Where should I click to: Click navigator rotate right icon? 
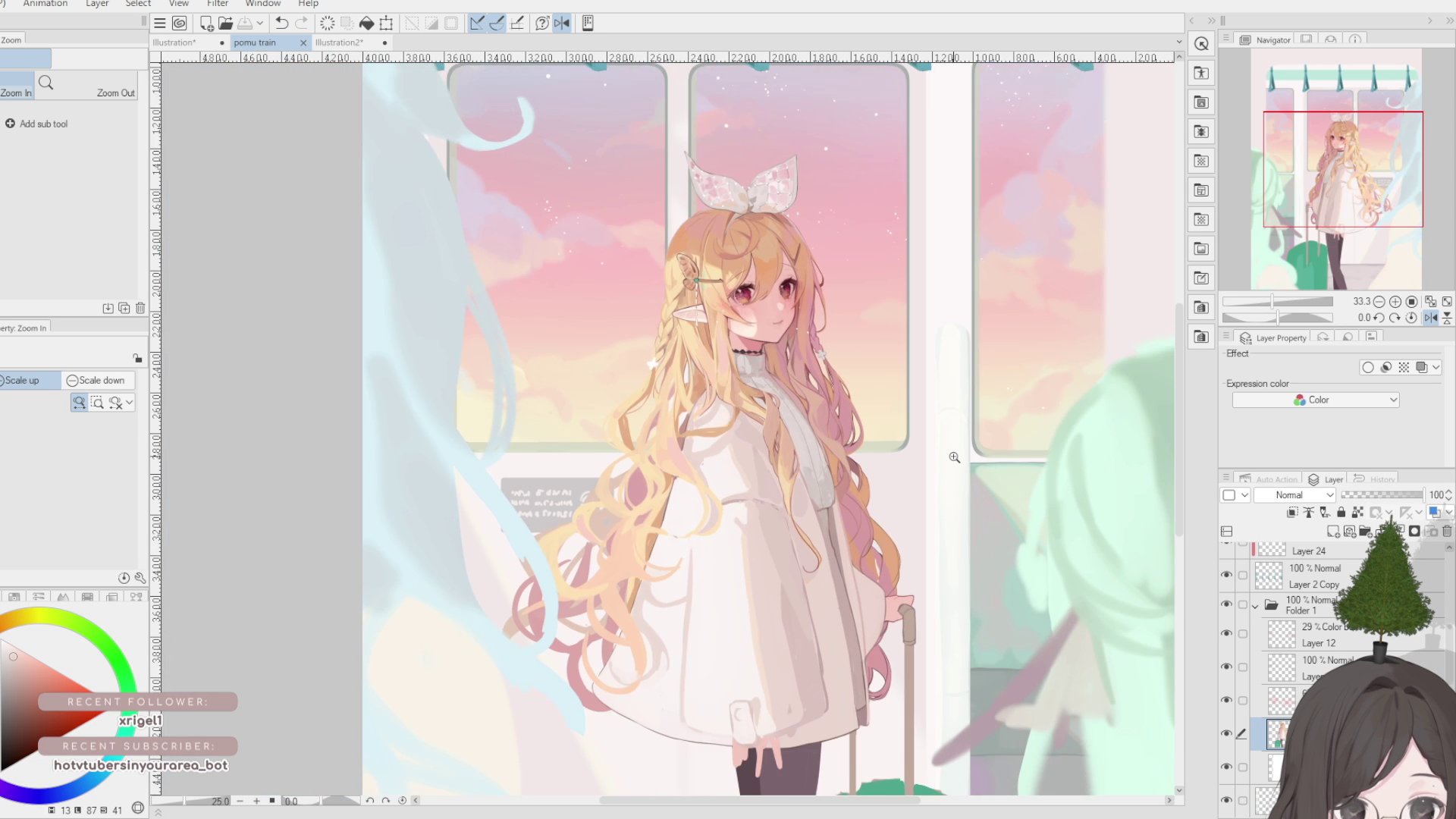coord(1395,318)
